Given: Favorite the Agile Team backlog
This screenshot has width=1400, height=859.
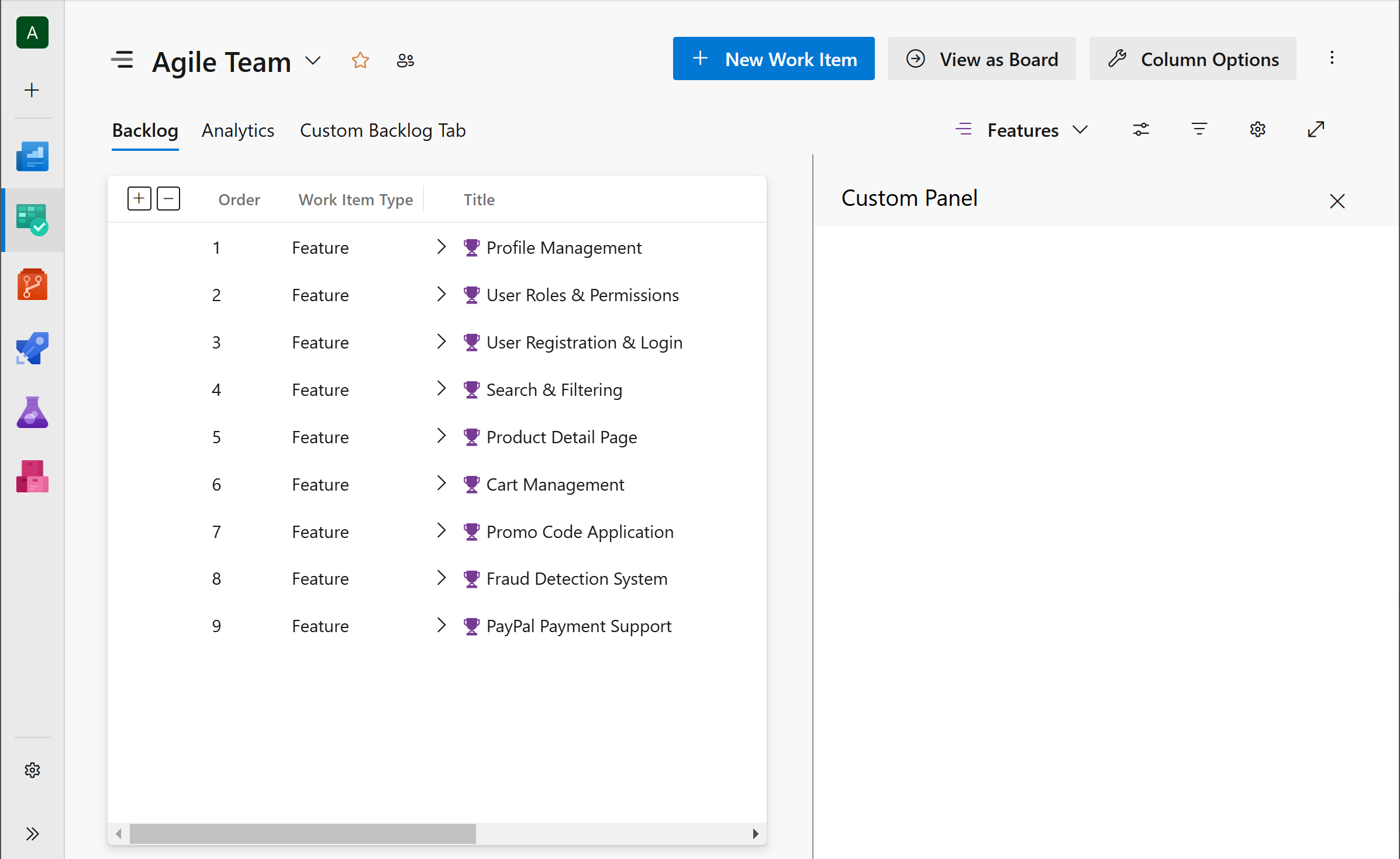Looking at the screenshot, I should (360, 60).
